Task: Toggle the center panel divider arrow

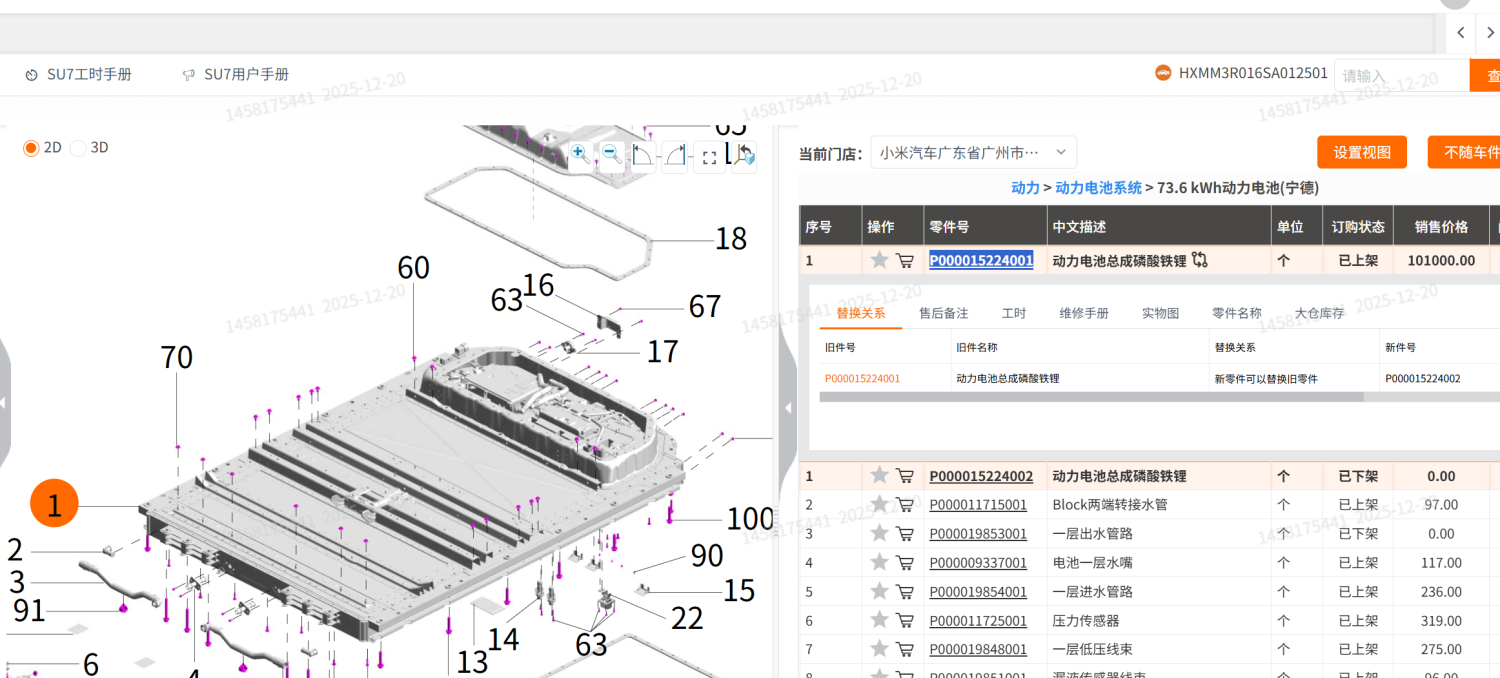Action: click(x=788, y=408)
